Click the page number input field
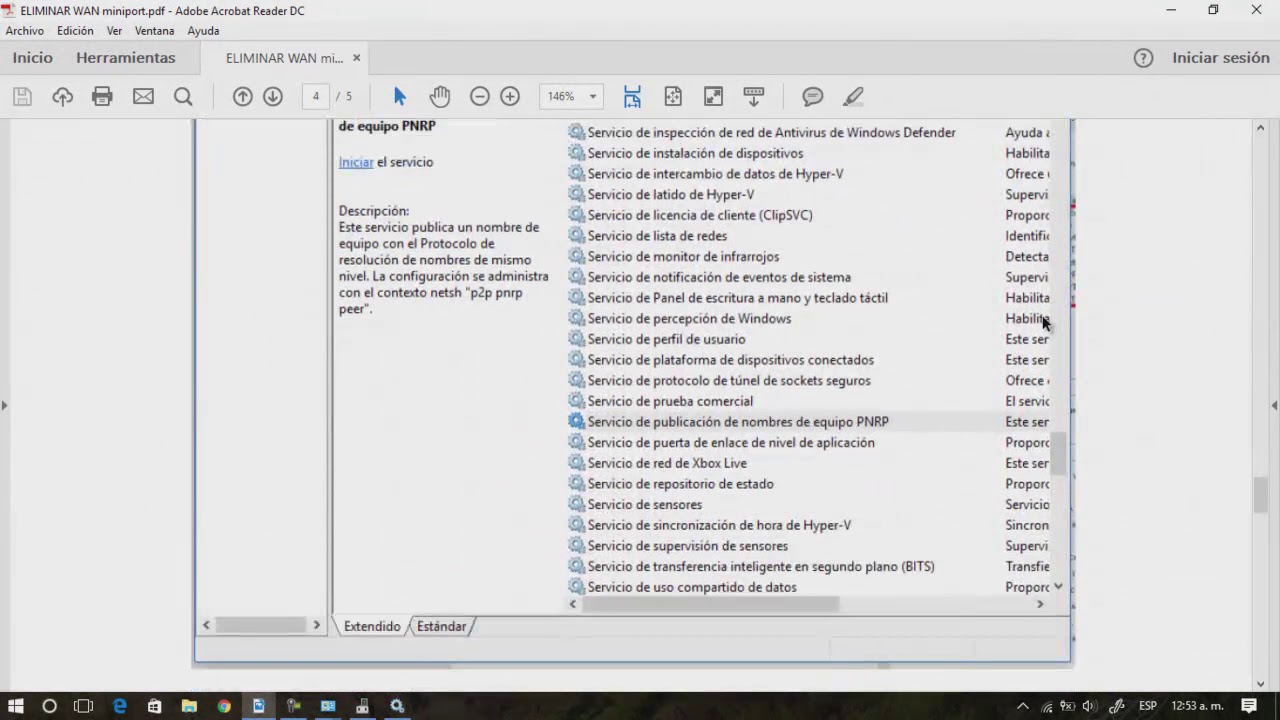The image size is (1280, 720). point(316,97)
